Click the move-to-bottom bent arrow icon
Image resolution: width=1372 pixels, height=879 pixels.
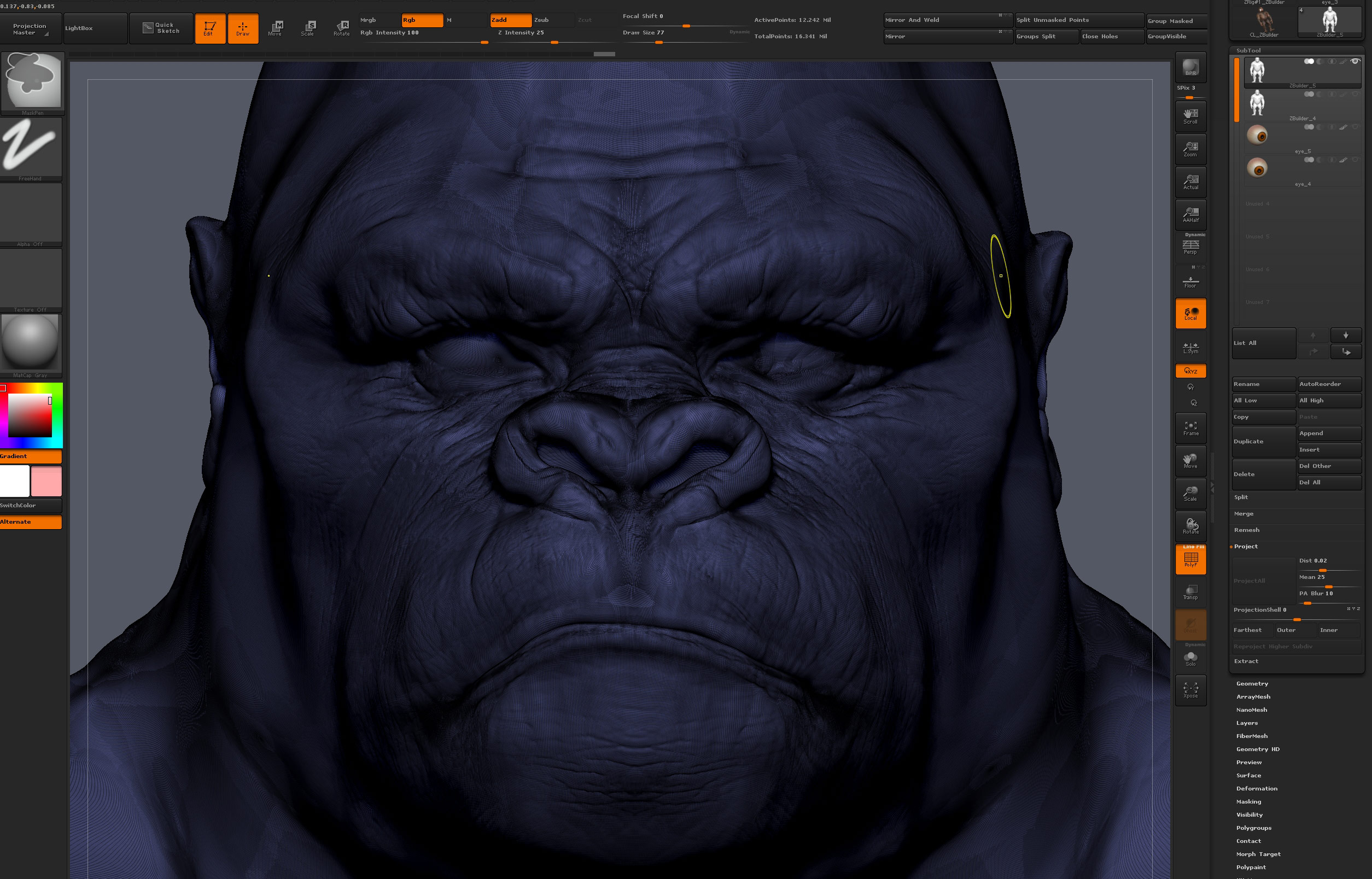click(x=1345, y=351)
